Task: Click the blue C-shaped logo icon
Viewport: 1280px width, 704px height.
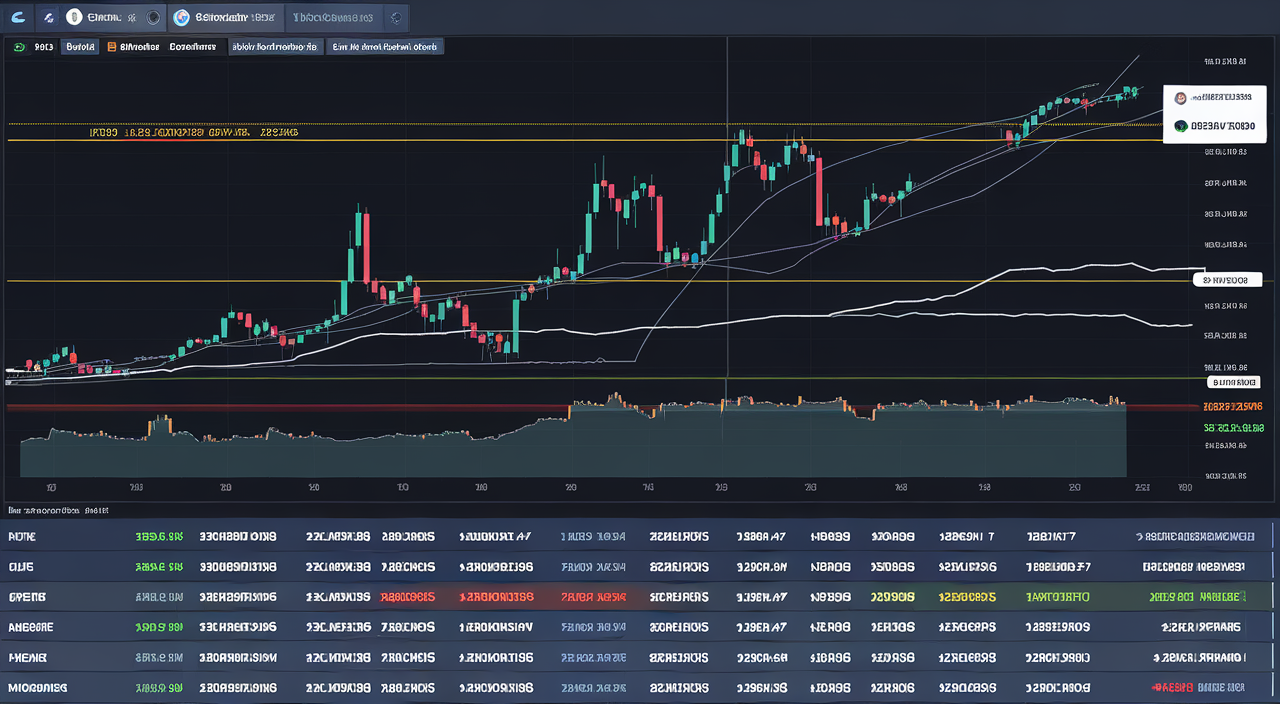Action: (x=18, y=17)
